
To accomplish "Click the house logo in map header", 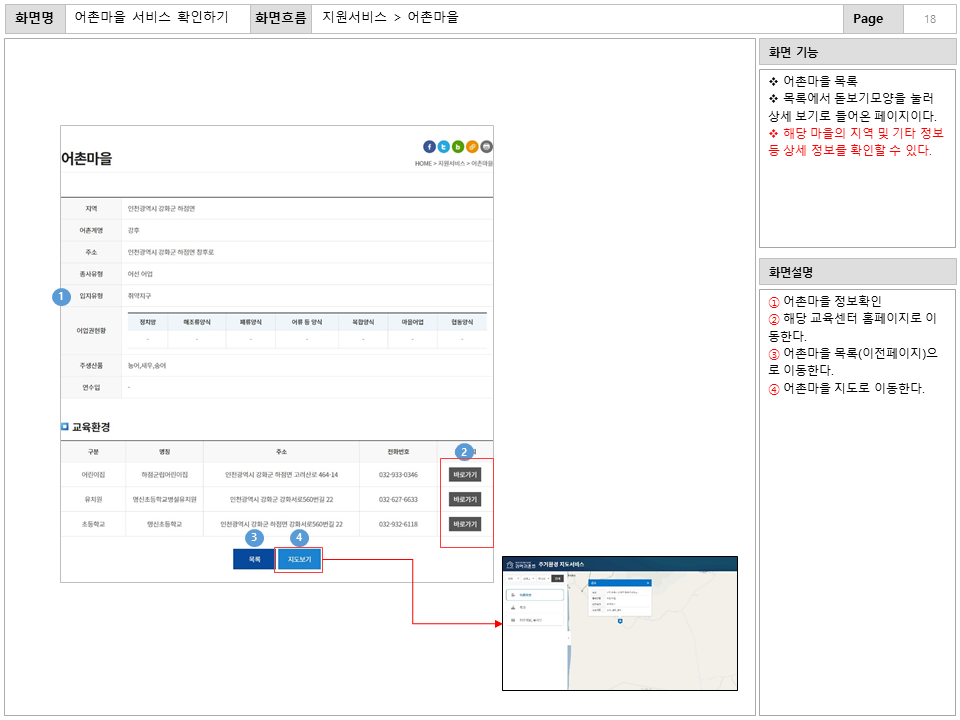I will pos(509,565).
